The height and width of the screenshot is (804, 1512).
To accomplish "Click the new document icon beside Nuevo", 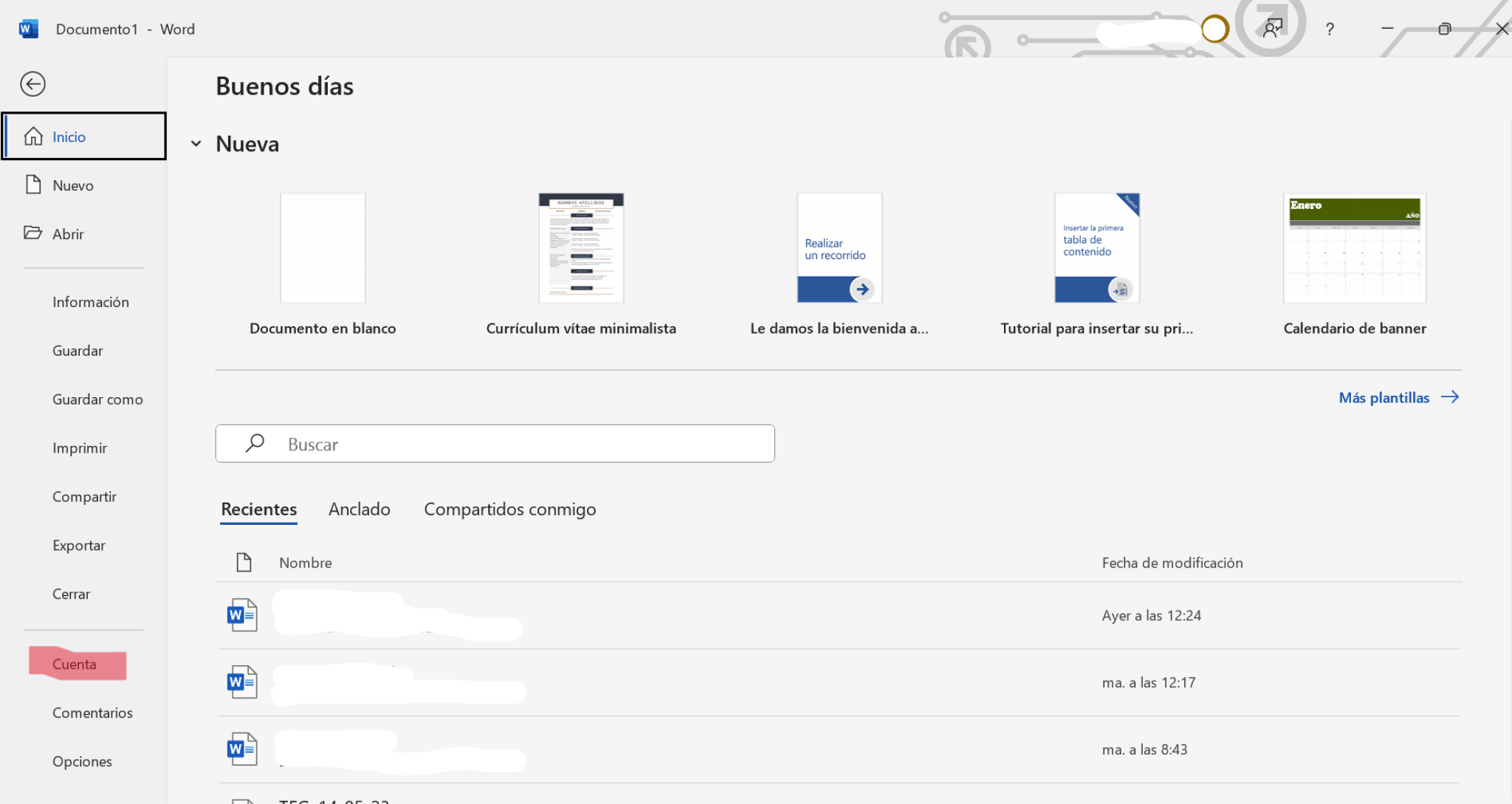I will (34, 185).
